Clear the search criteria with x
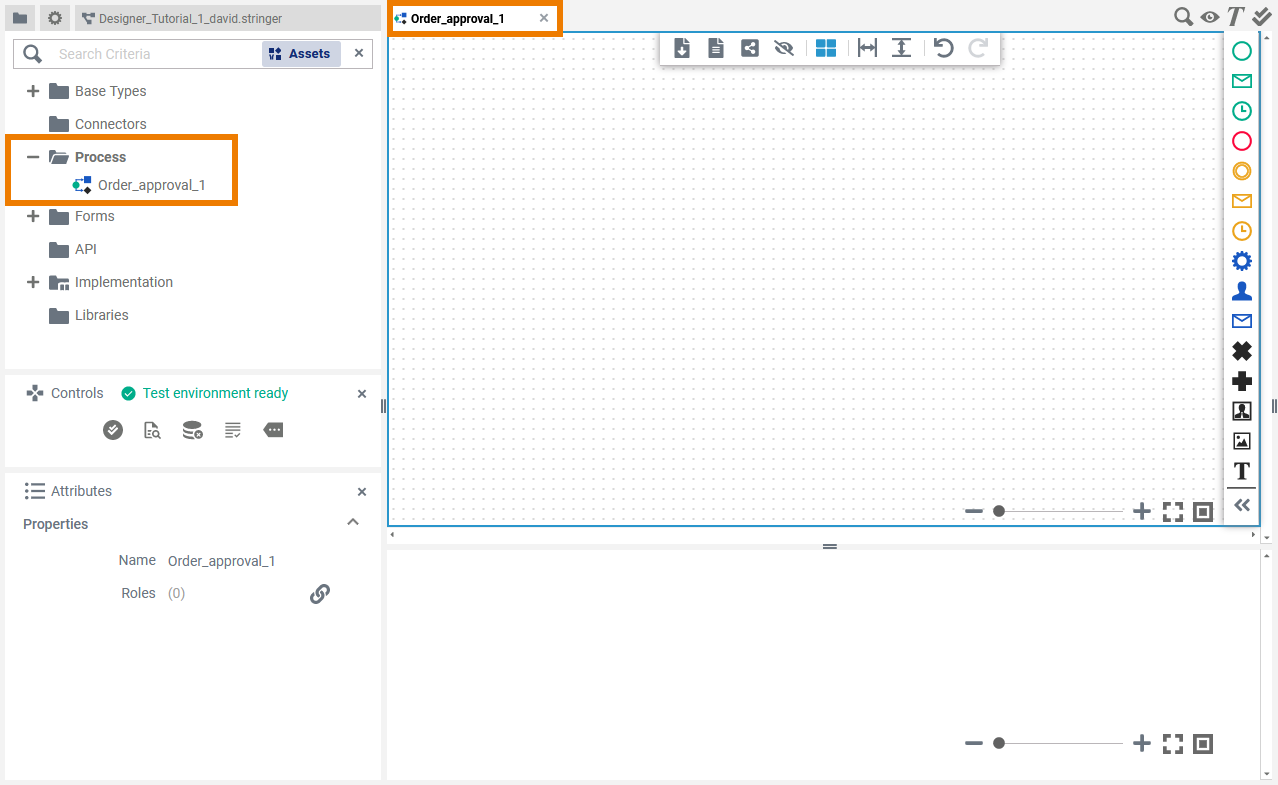Image resolution: width=1278 pixels, height=785 pixels. point(359,53)
